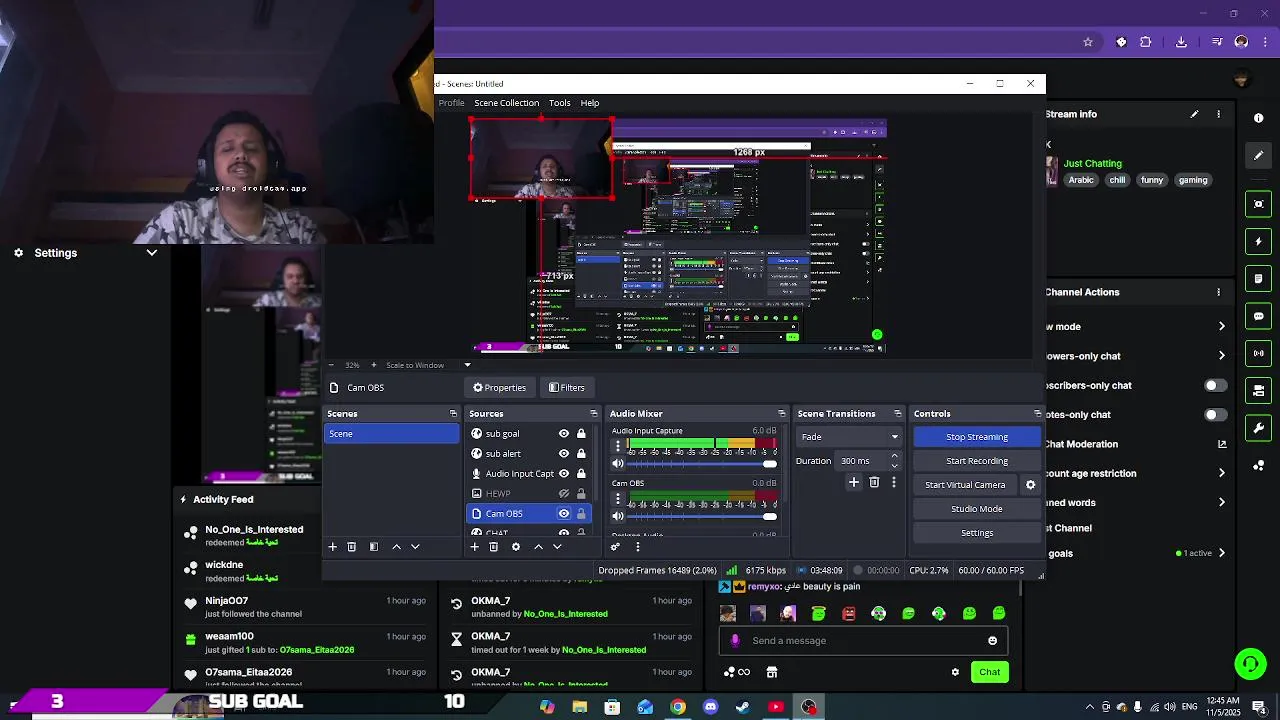
Task: Open advanced audio properties gears icon
Action: pos(615,547)
